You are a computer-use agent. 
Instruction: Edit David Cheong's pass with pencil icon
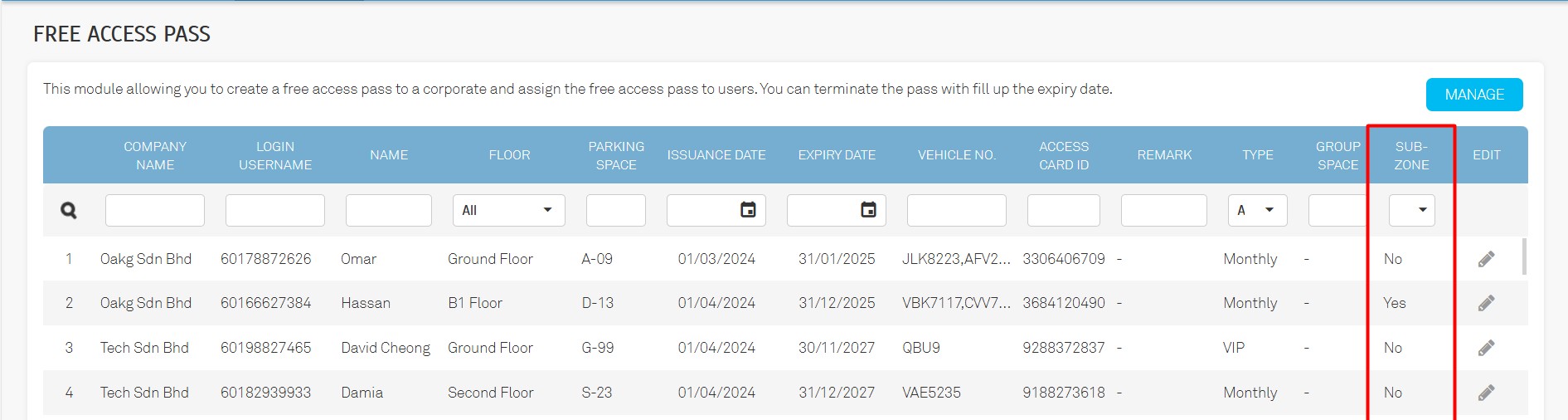tap(1486, 348)
